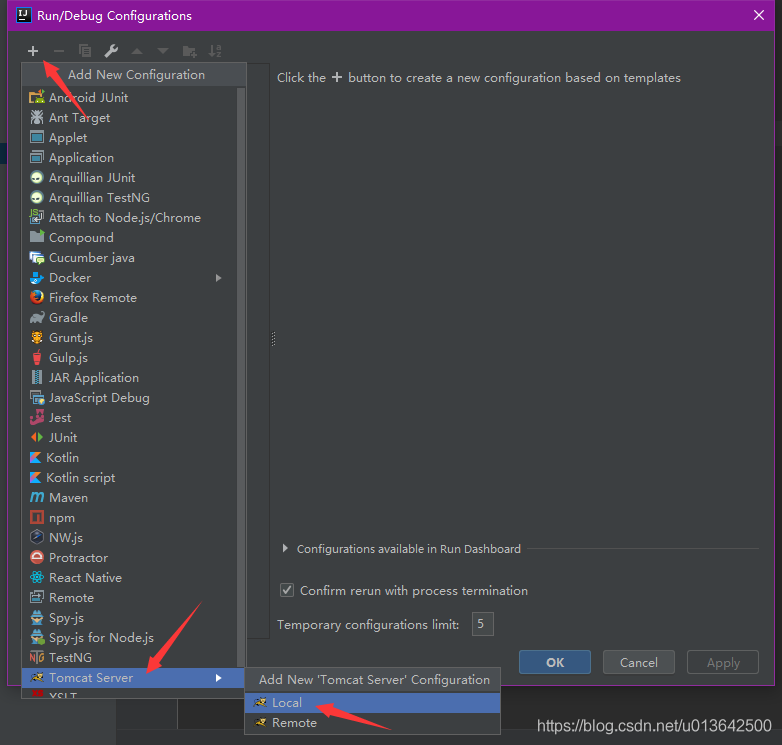Click the plus Add New Configuration icon
Viewport: 782px width, 745px height.
pyautogui.click(x=33, y=51)
